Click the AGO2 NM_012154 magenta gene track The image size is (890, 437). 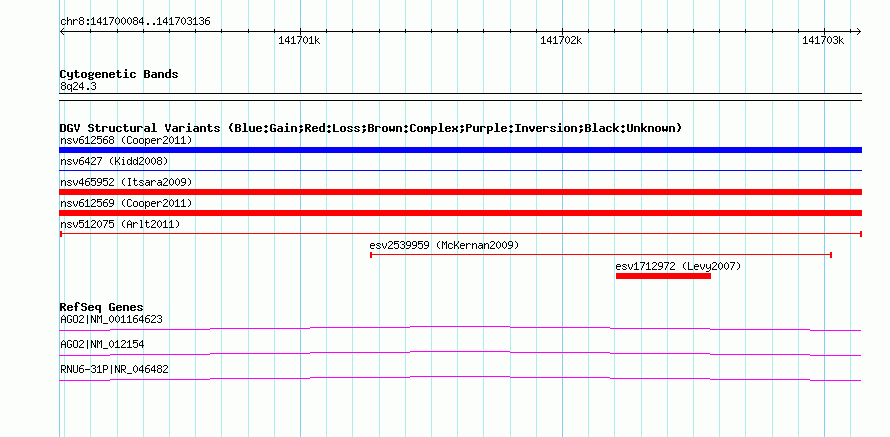click(460, 353)
